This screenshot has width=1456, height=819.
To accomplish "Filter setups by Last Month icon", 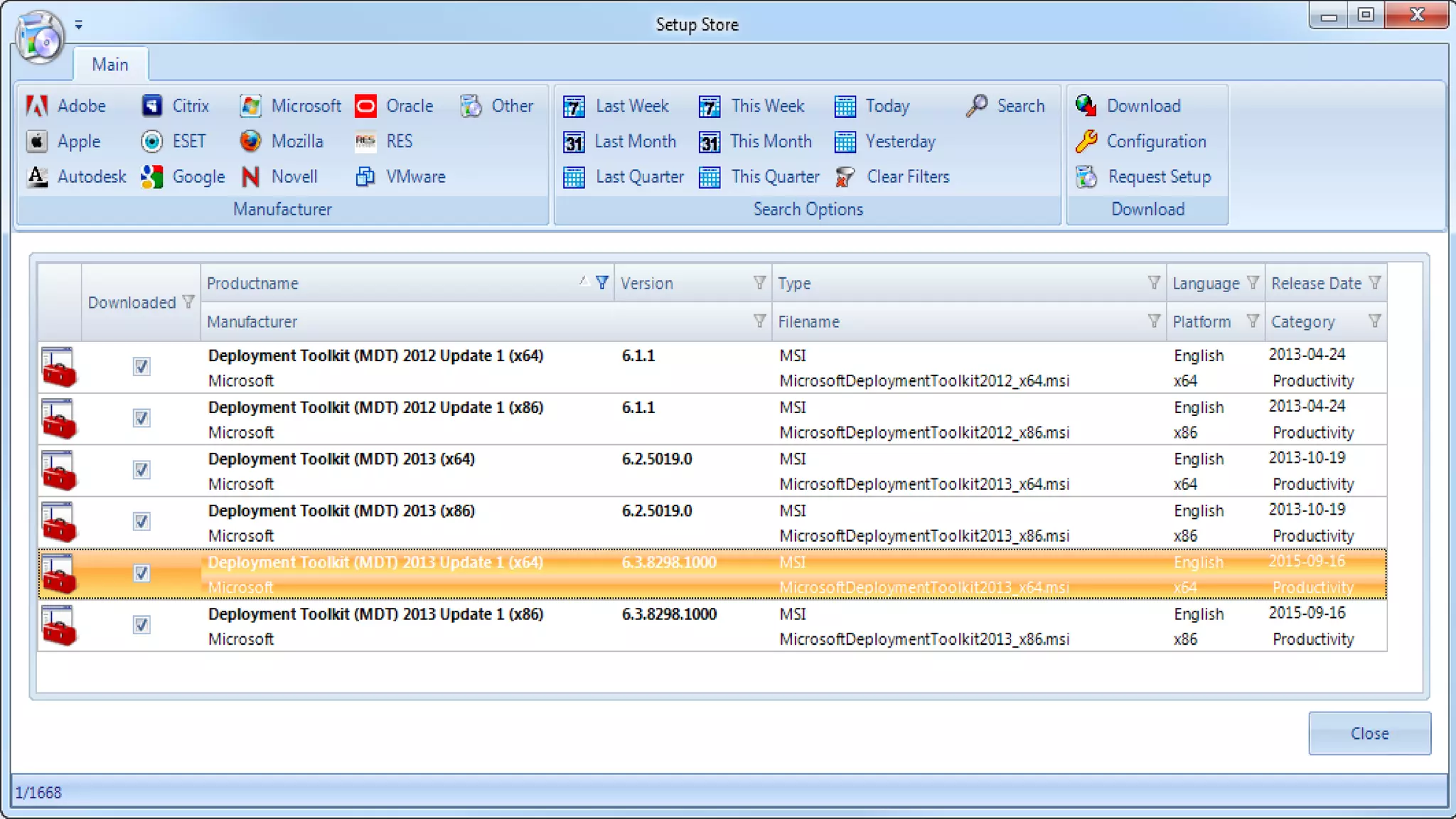I will pos(574,142).
